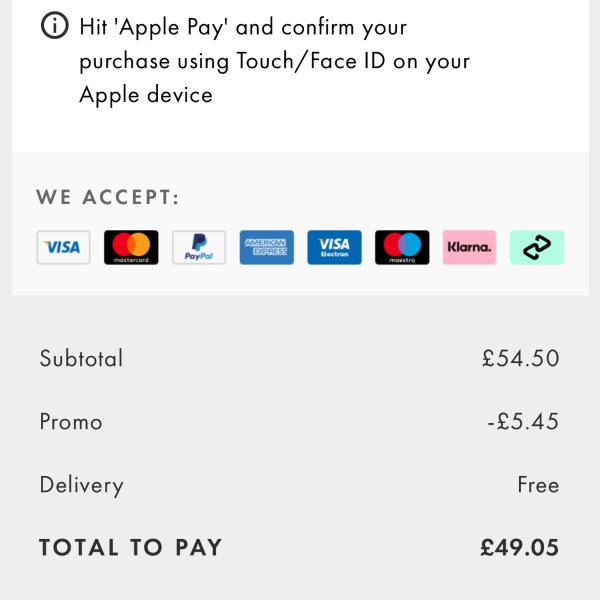The width and height of the screenshot is (600, 600).
Task: Click the -£5.45 promo discount
Action: point(523,422)
